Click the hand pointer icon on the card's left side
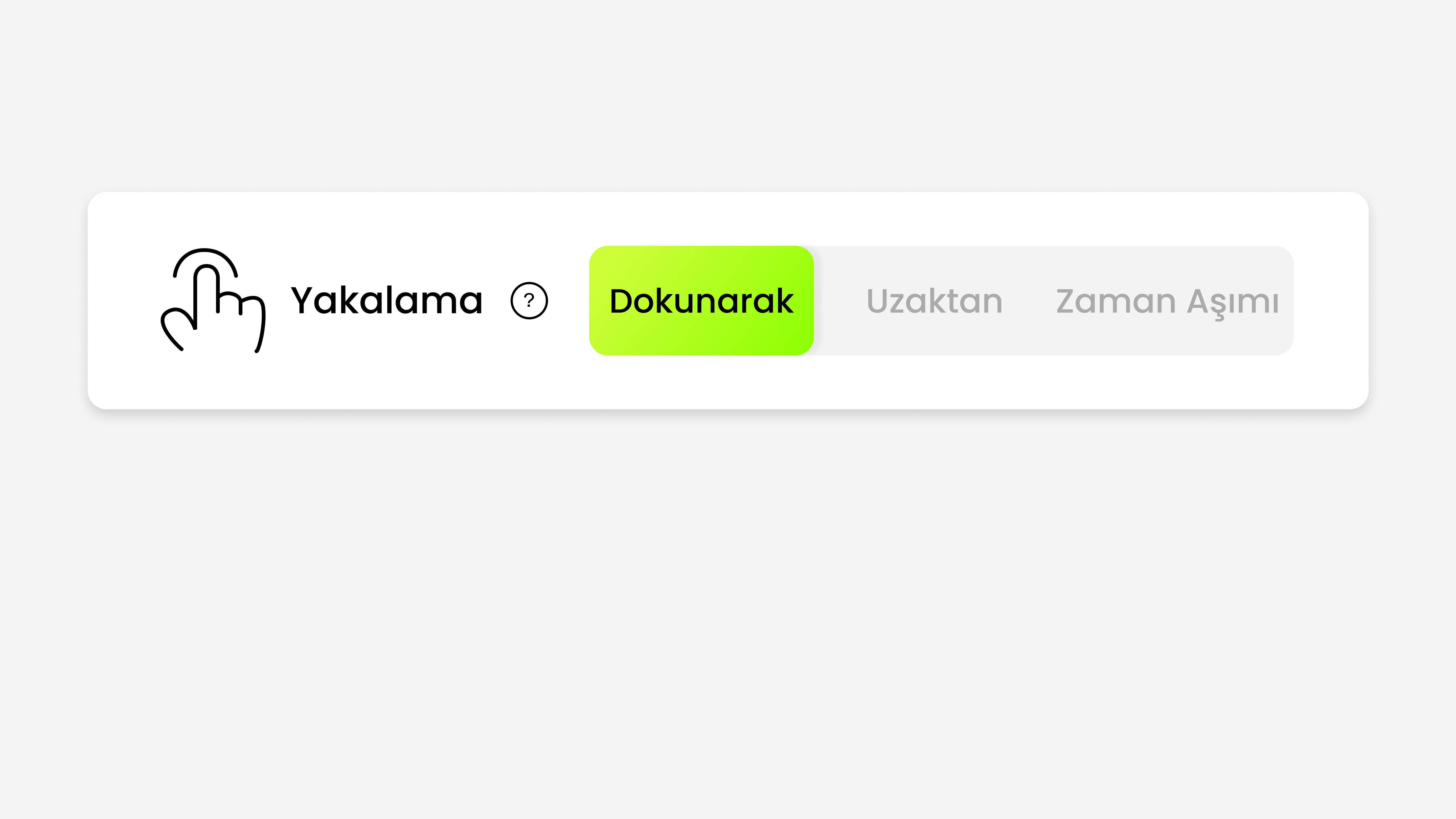The width and height of the screenshot is (1456, 819). point(213,300)
